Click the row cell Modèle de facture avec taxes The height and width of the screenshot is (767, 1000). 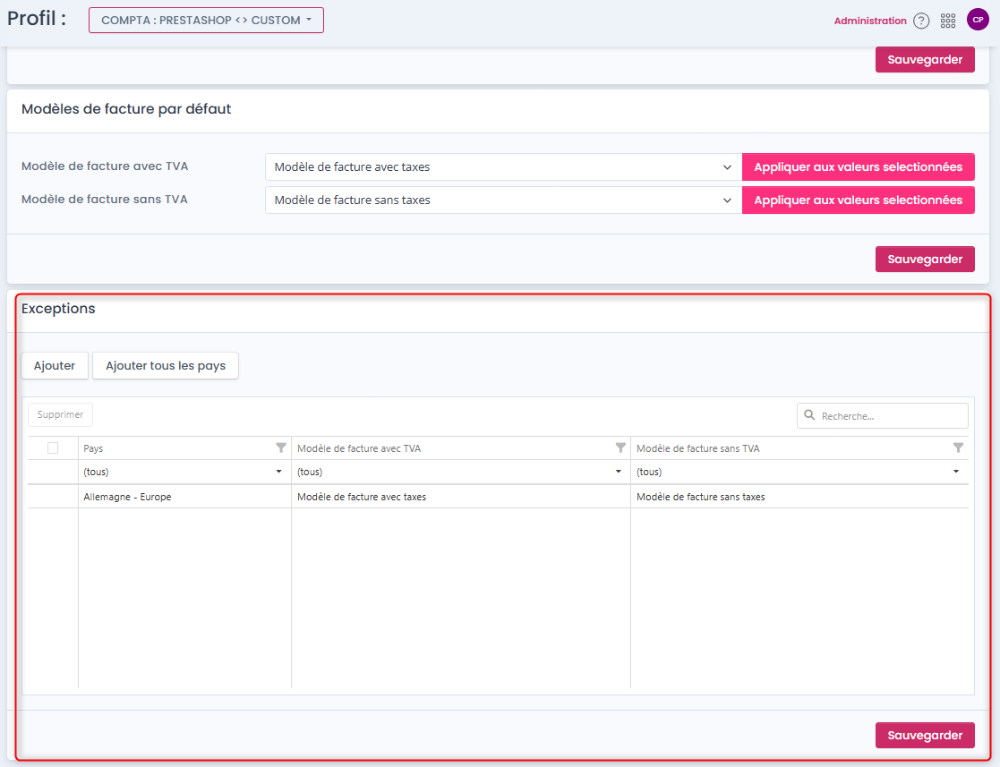point(460,497)
